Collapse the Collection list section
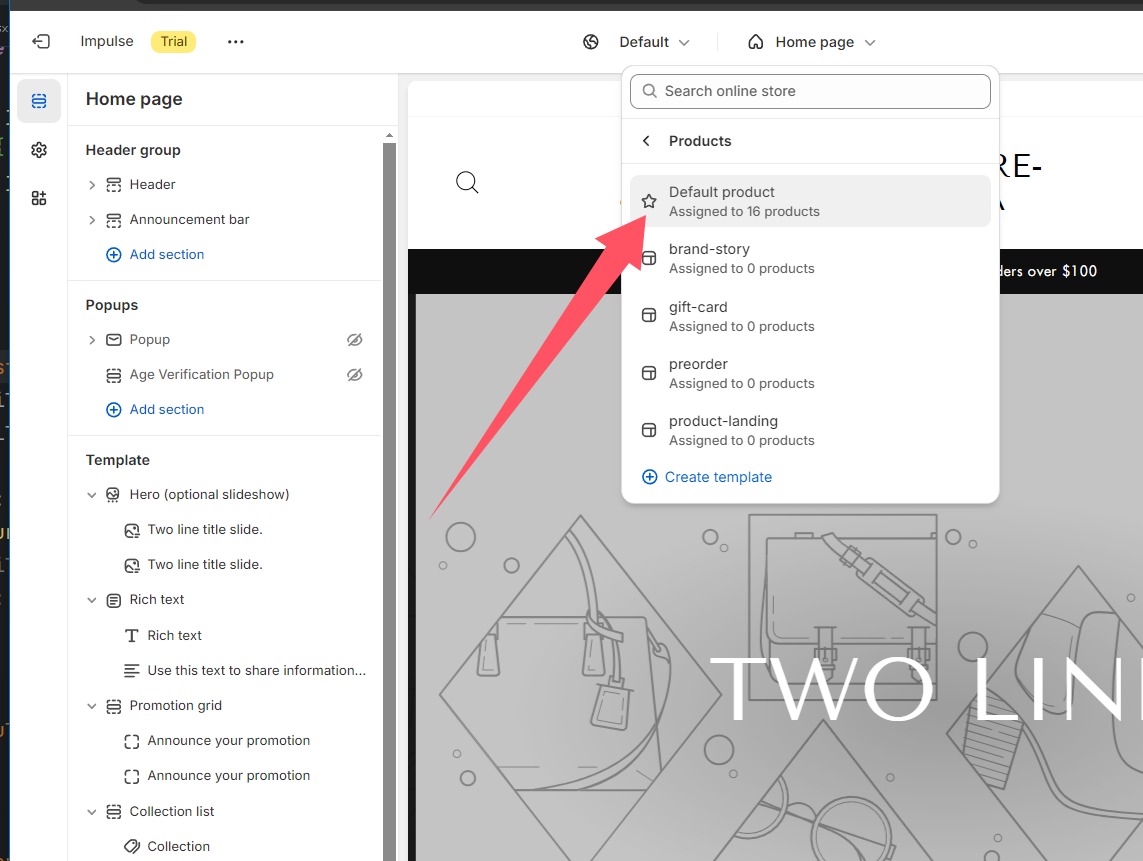Screen dimensions: 1143x861 click(92, 811)
